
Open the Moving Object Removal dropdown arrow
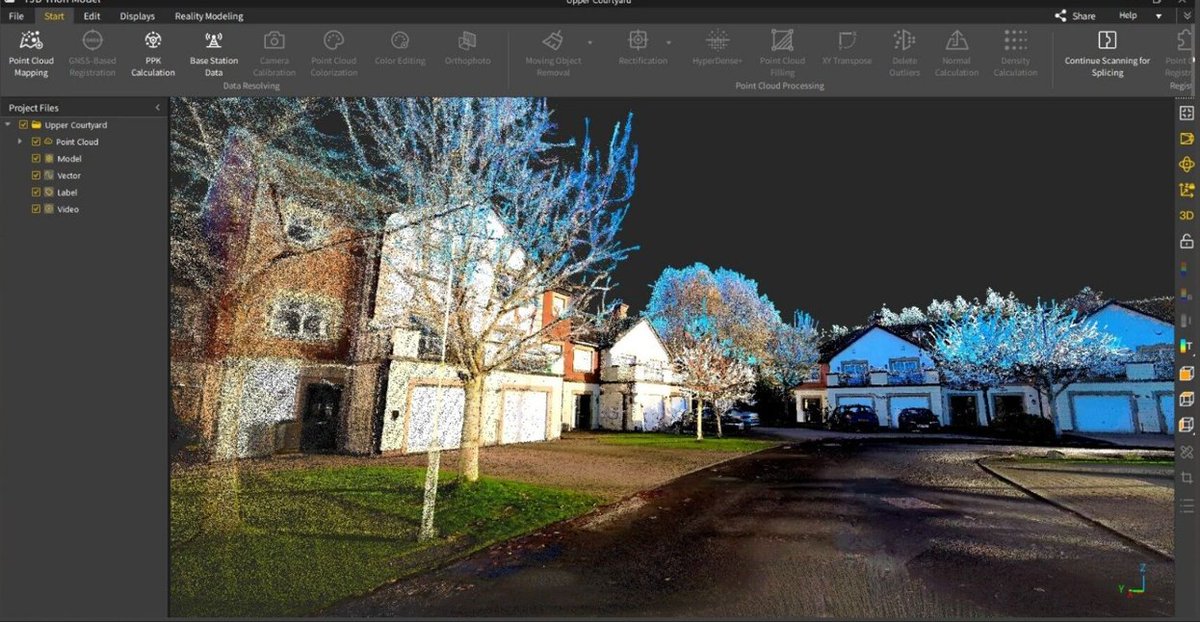(590, 43)
